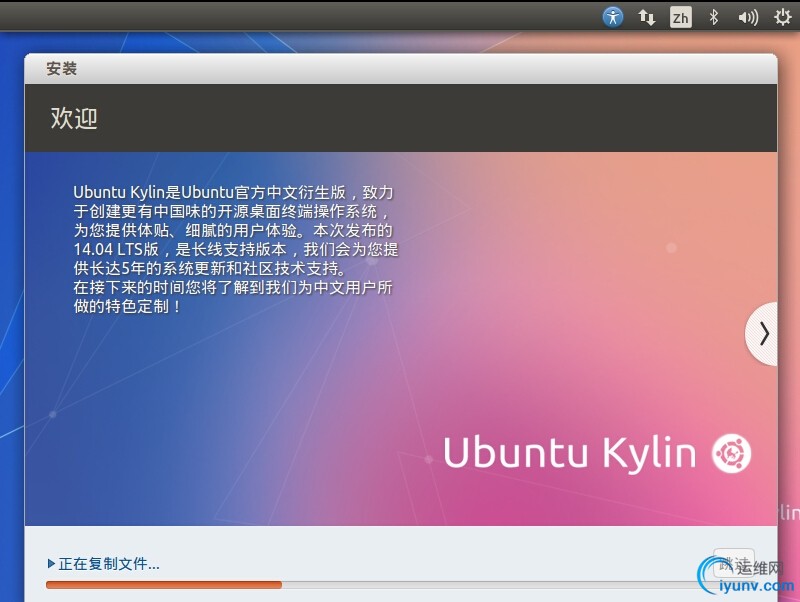
Task: Open the system power gear menu
Action: pos(782,17)
